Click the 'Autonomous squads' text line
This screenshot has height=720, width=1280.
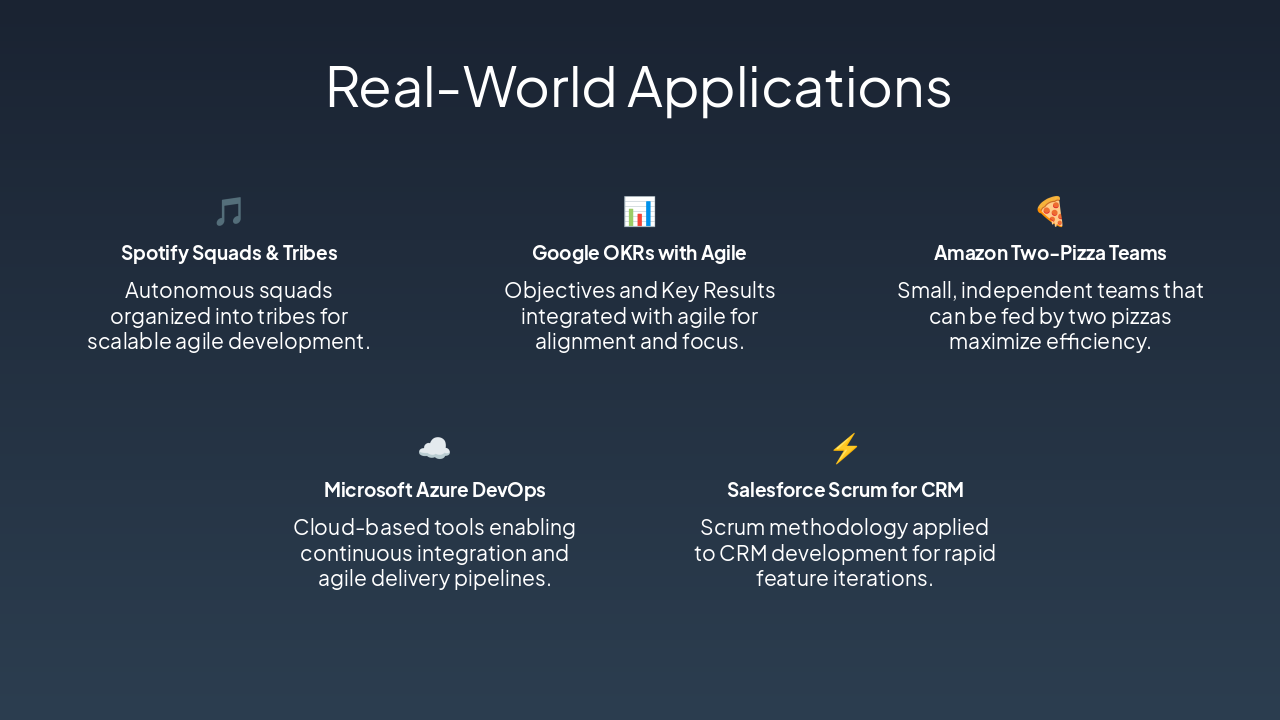tap(229, 290)
